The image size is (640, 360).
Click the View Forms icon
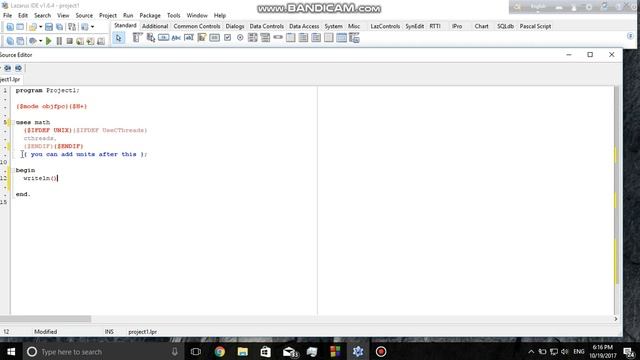[x=20, y=41]
